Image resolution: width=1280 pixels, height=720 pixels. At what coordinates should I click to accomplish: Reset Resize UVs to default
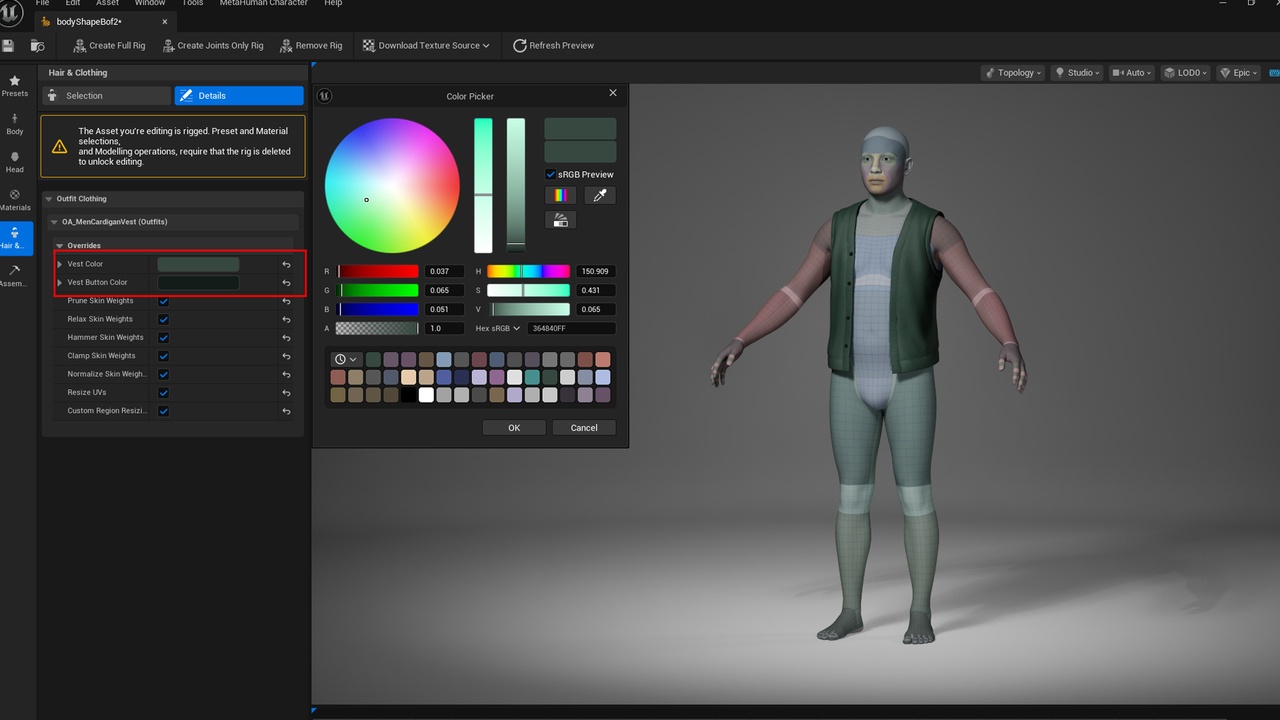(286, 393)
